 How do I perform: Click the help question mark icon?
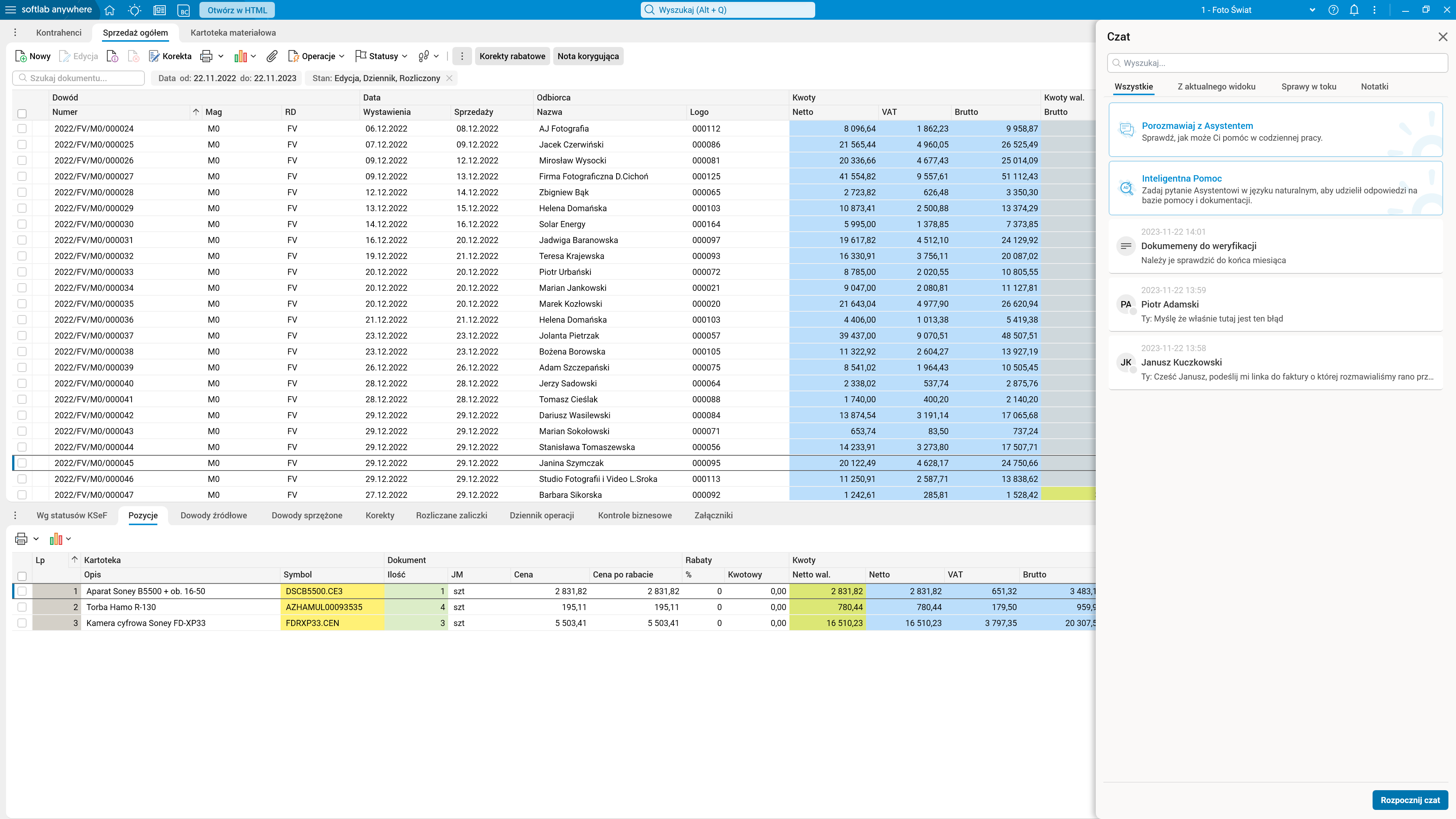[1334, 9]
